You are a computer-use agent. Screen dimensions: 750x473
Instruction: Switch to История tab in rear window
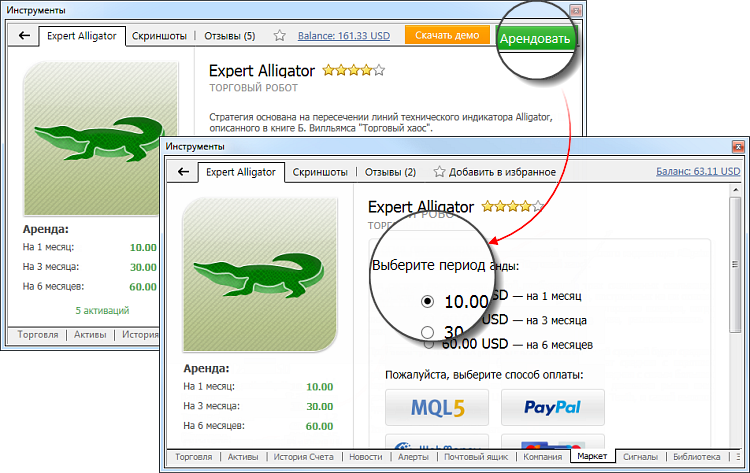click(140, 335)
